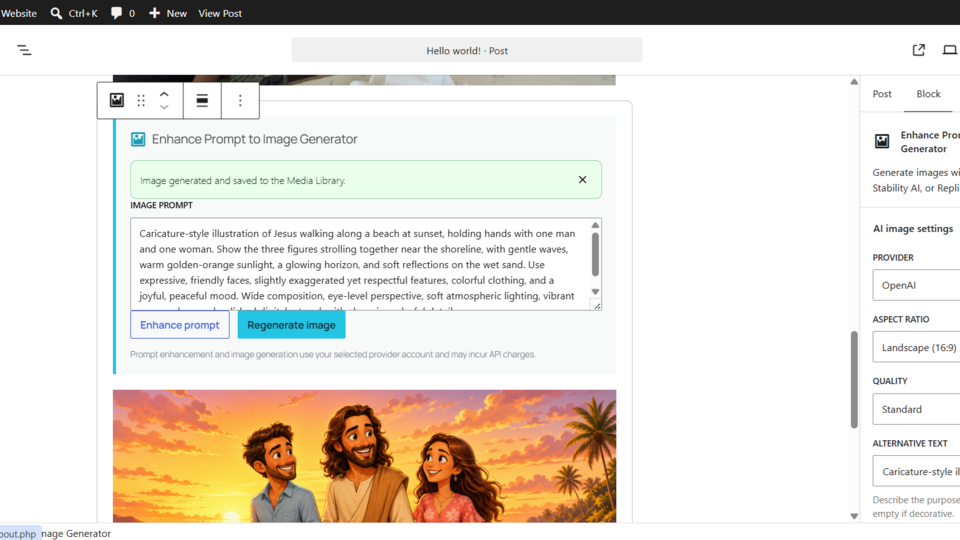Click the IMAGE PROMPT label
This screenshot has width=960, height=540.
click(161, 205)
